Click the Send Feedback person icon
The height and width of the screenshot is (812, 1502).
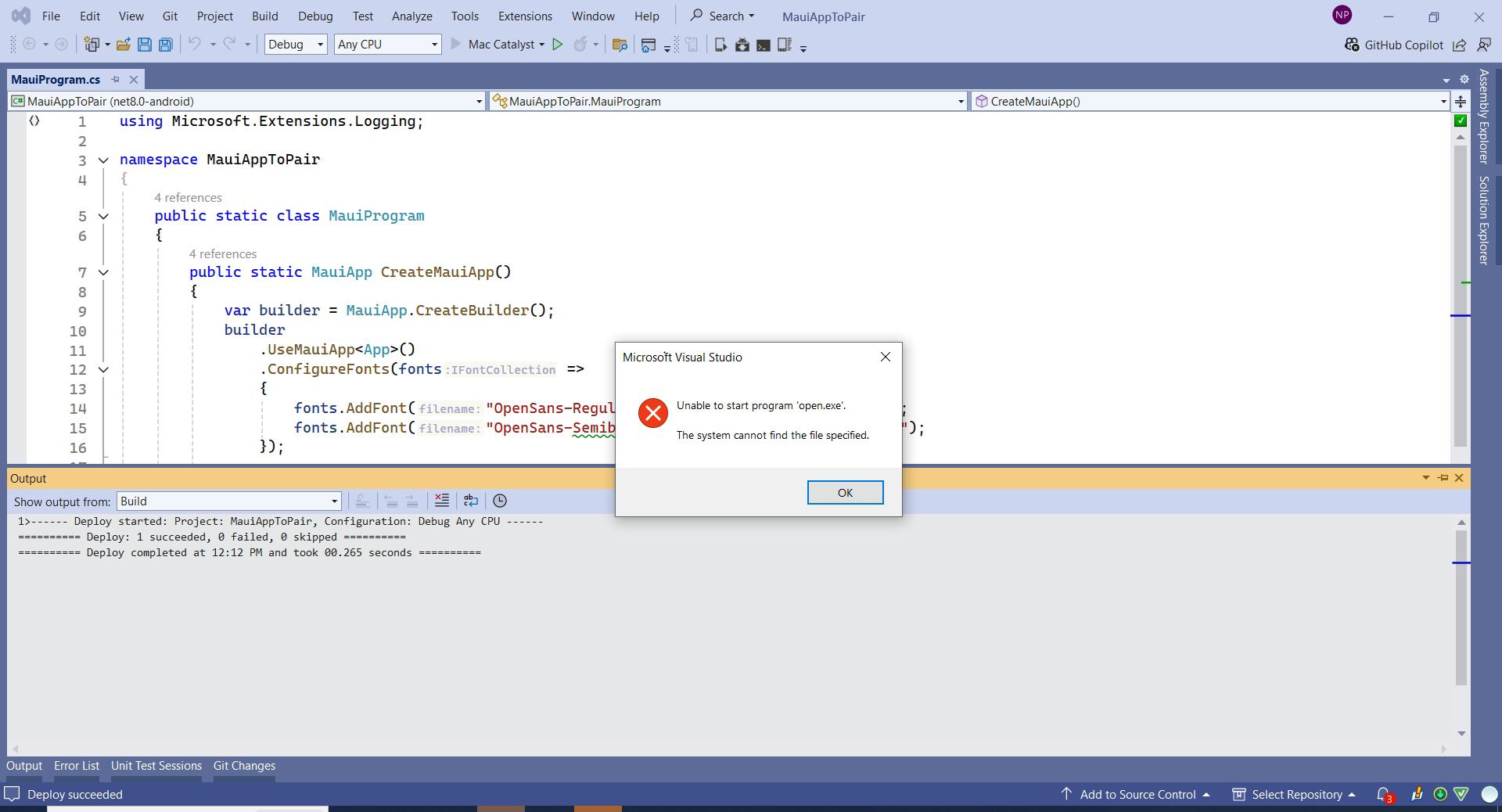(x=1484, y=45)
